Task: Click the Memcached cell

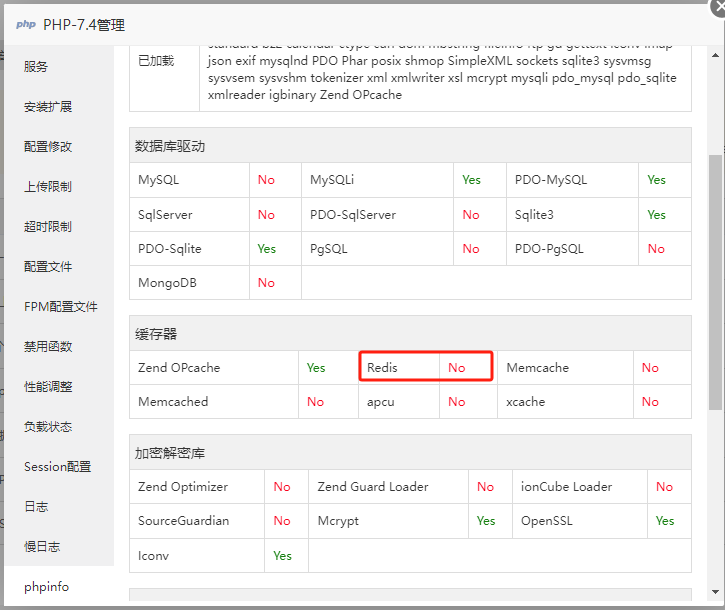Action: click(x=214, y=401)
